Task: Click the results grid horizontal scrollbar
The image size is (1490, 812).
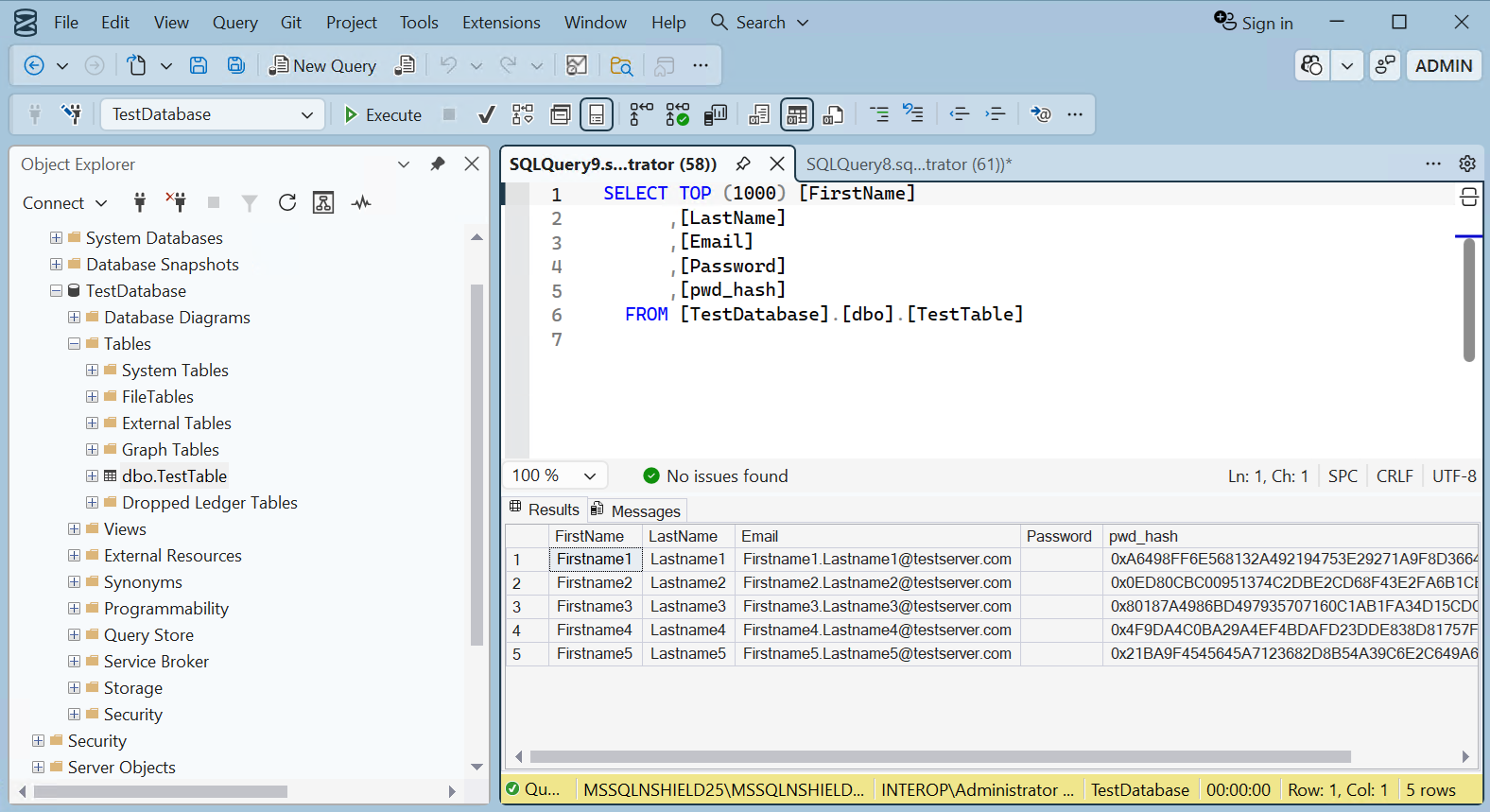Action: coord(941,756)
